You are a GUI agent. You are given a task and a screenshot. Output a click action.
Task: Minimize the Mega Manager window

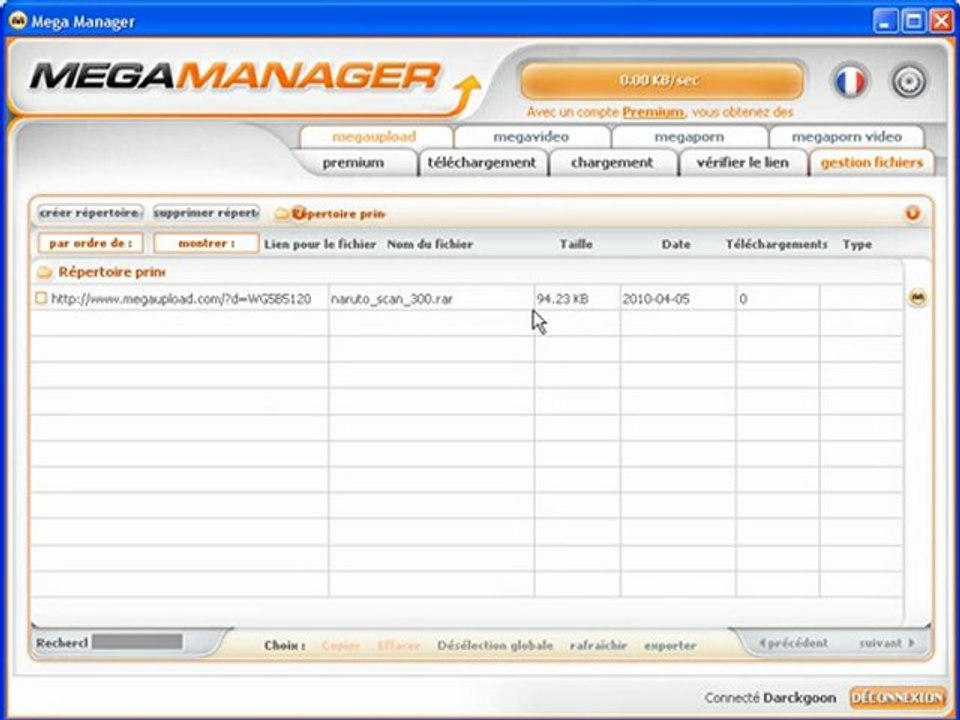(884, 22)
